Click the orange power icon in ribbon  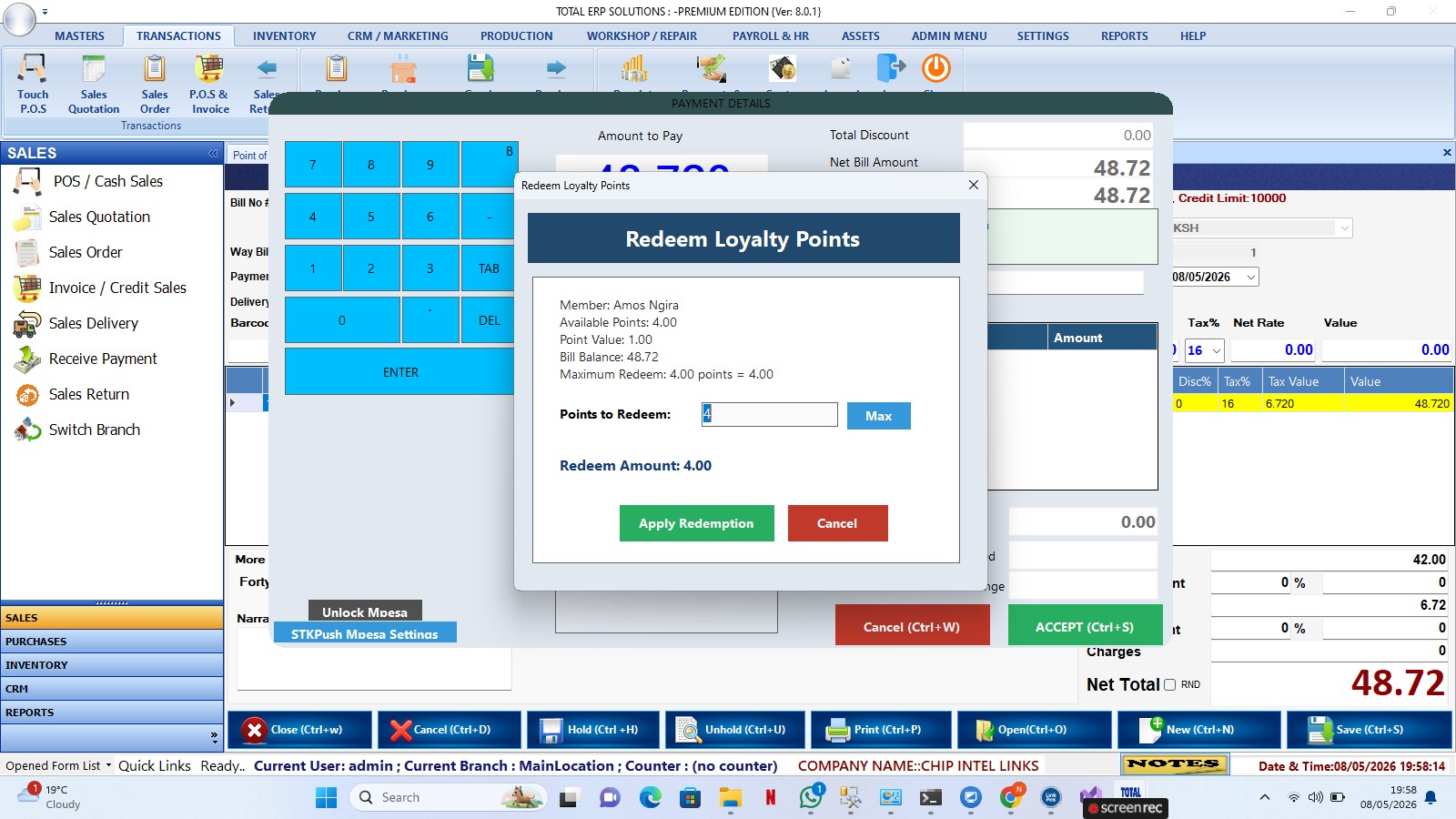(x=936, y=68)
